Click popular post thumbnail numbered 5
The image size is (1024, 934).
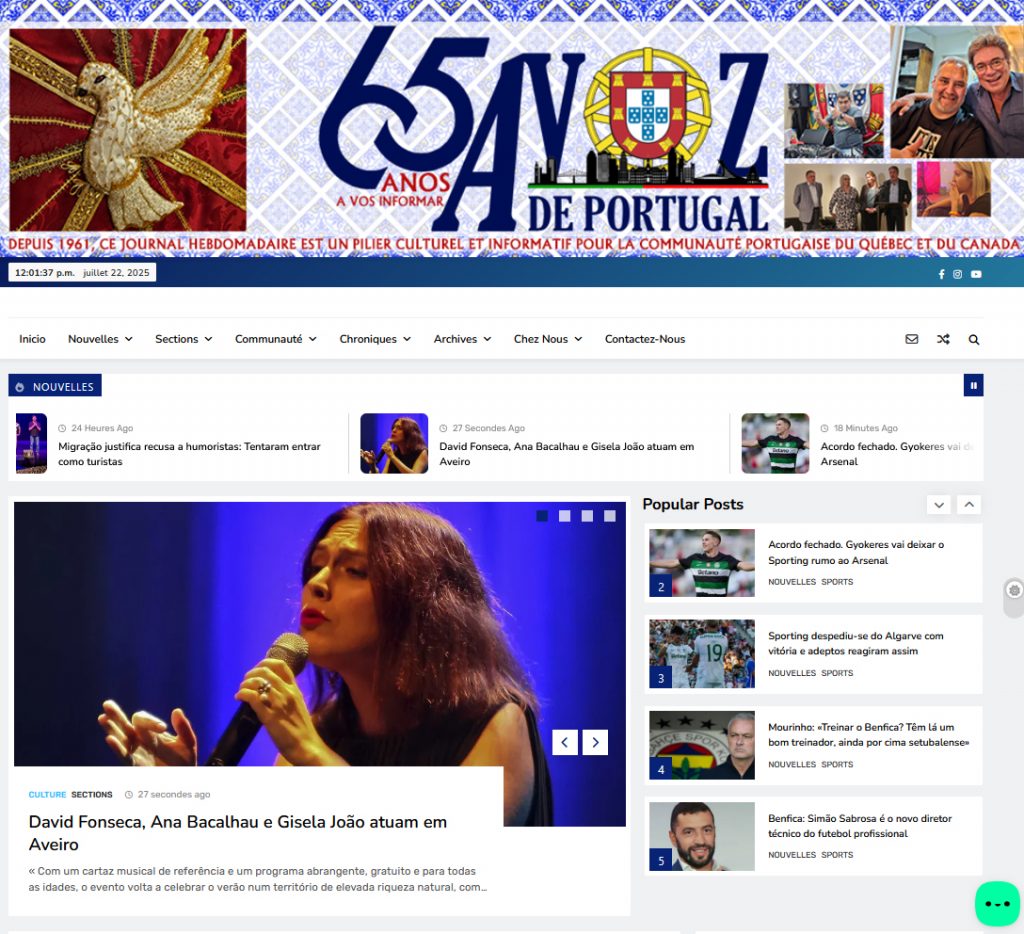pyautogui.click(x=702, y=837)
